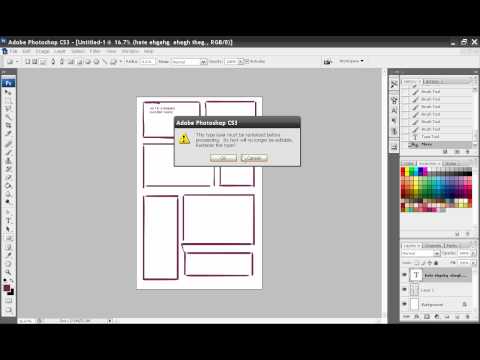Delete current state in History panel
Image resolution: width=480 pixels, height=360 pixels.
point(468,152)
